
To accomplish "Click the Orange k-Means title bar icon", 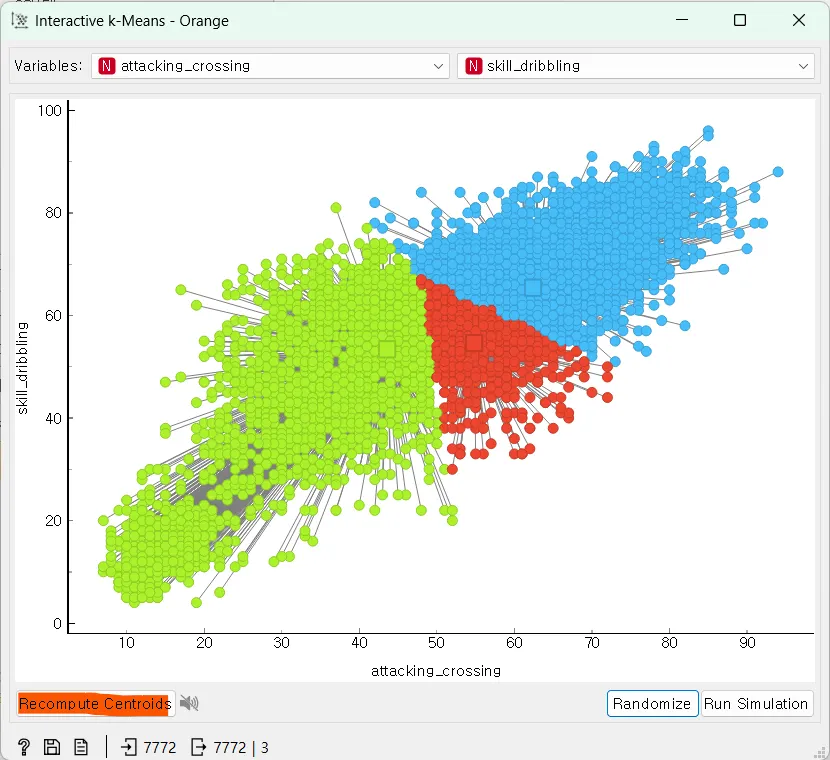I will pos(20,21).
